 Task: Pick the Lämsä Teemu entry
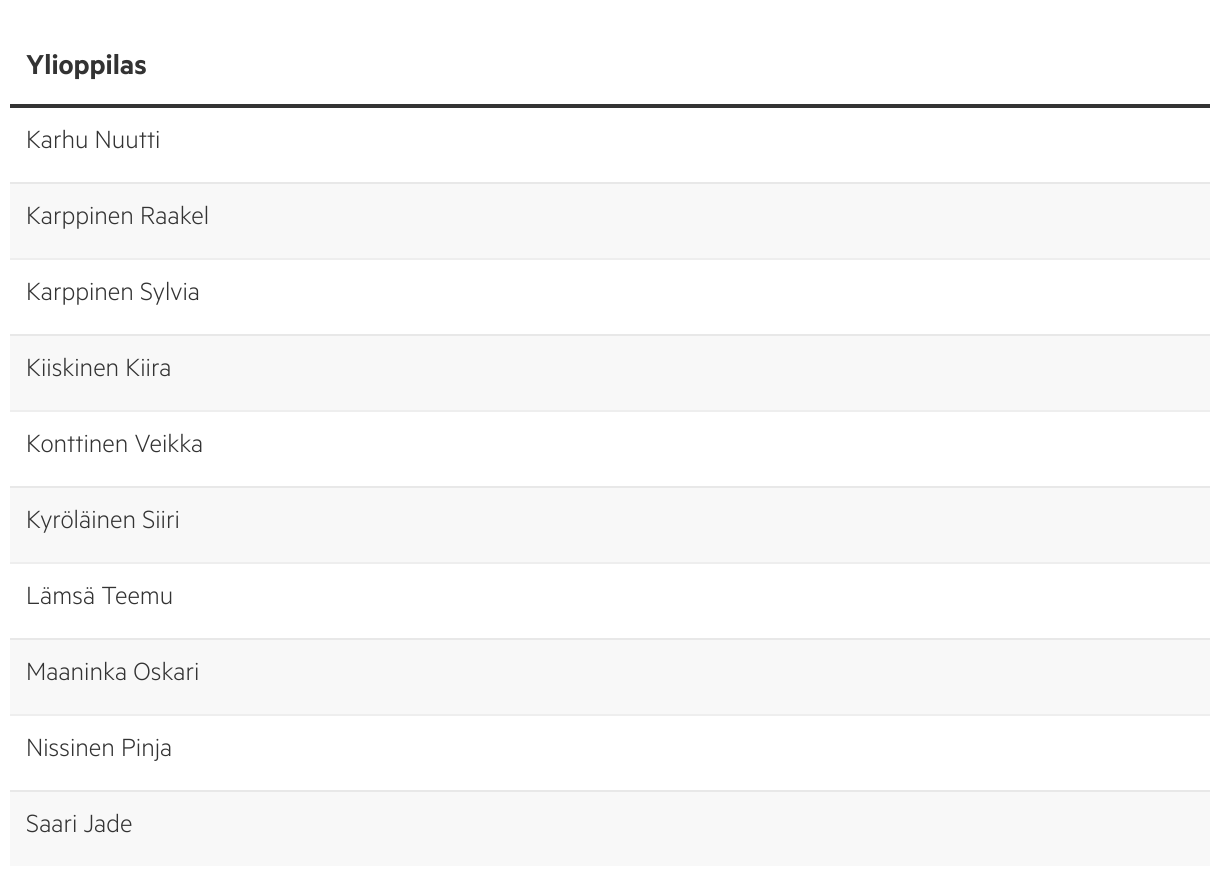pos(99,597)
